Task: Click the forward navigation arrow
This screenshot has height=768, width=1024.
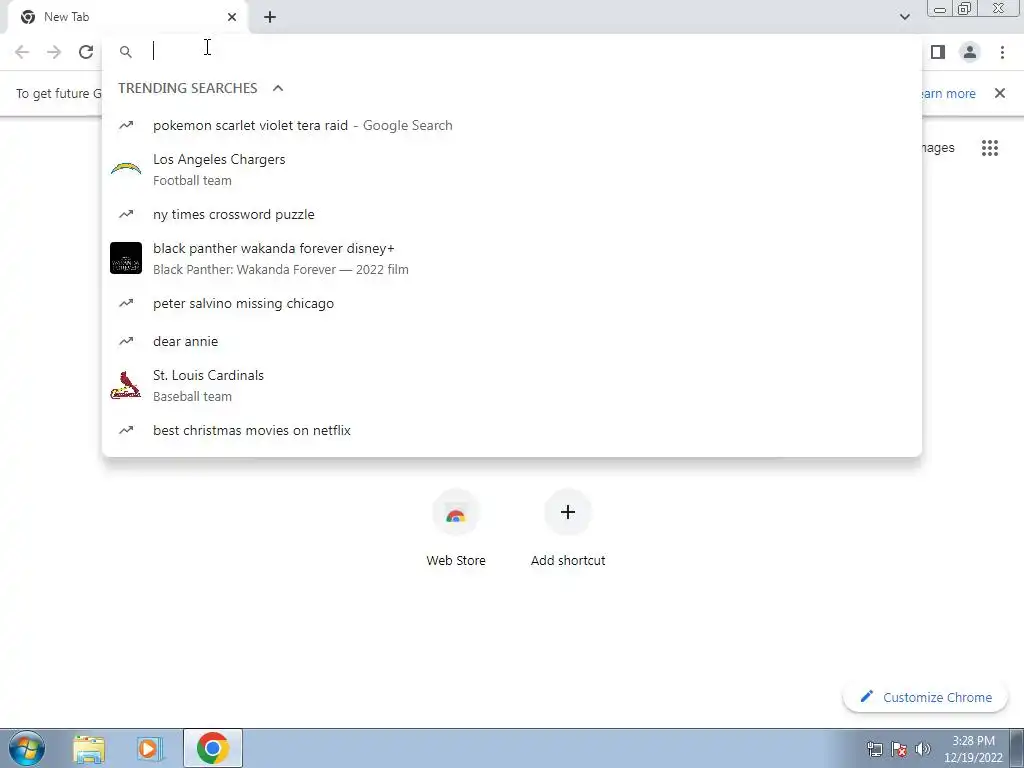Action: pos(54,52)
